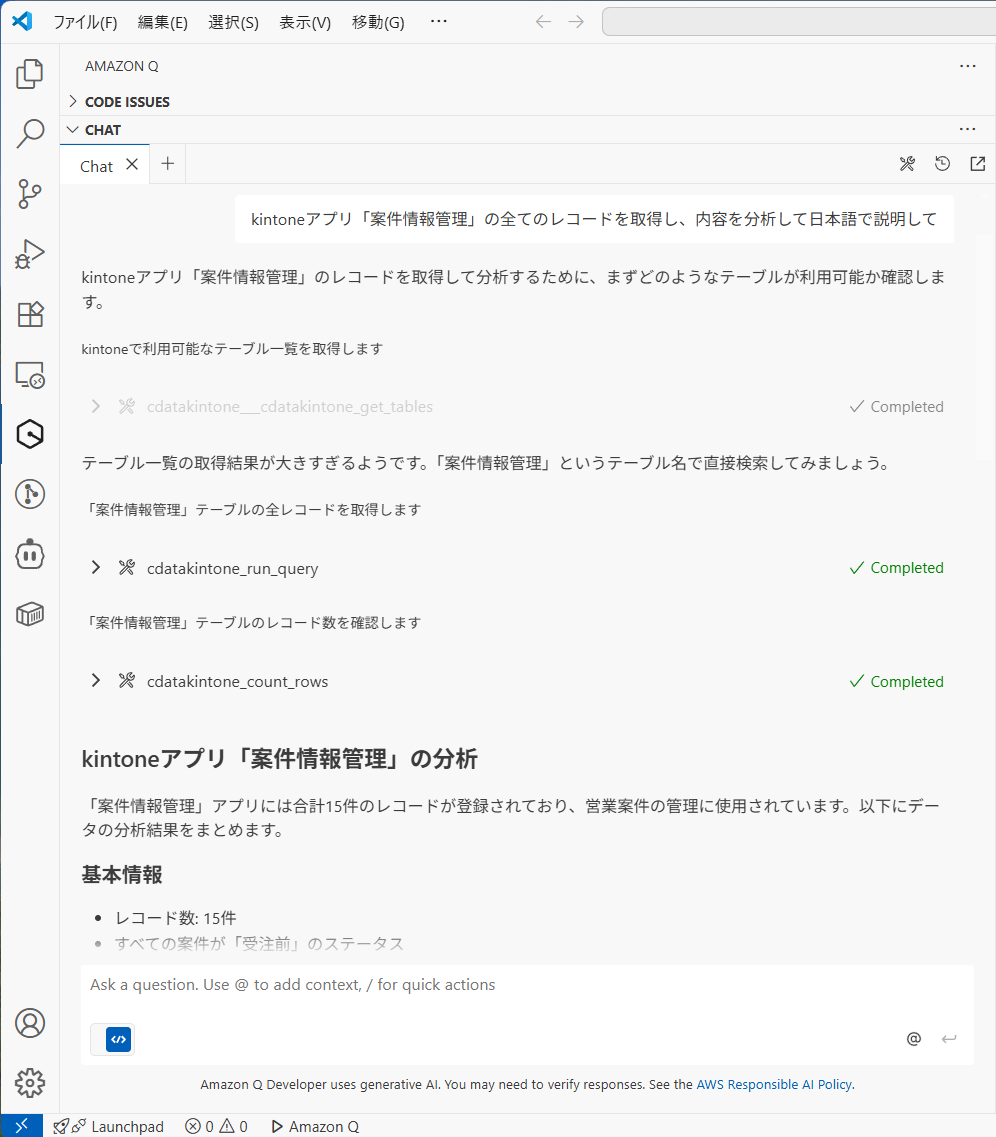This screenshot has height=1137, width=996.
Task: Click the cdatakintone_run_query tool name
Action: (x=233, y=568)
